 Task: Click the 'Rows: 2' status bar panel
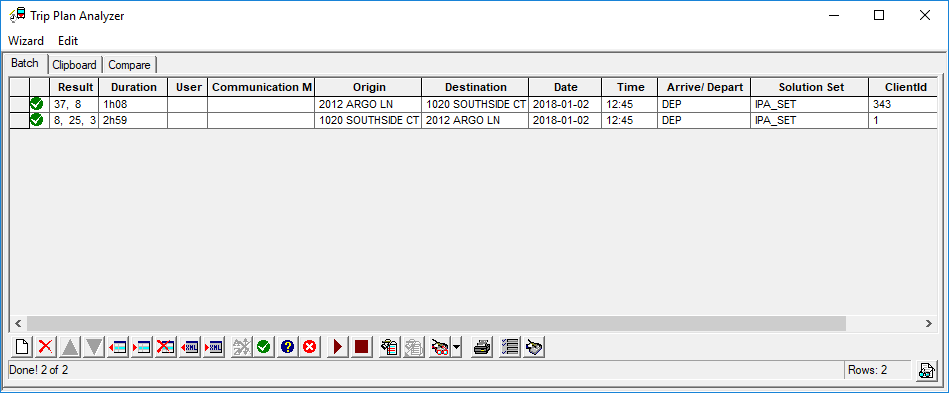[877, 370]
